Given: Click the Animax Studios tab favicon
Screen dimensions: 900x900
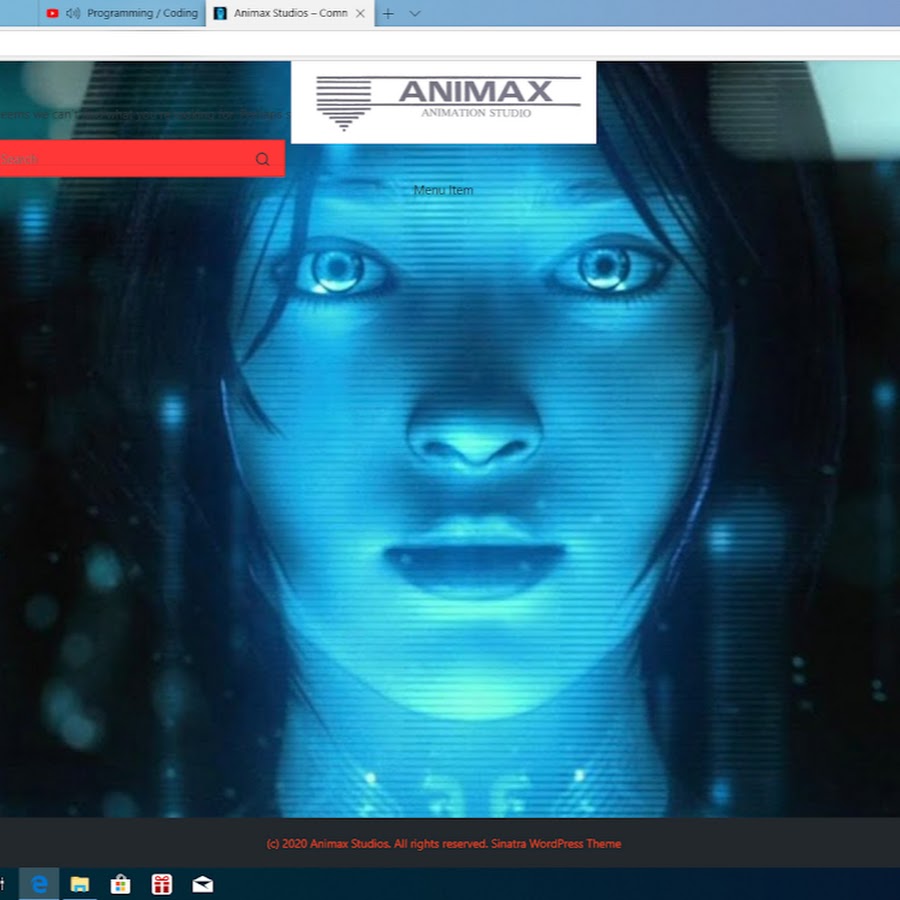Looking at the screenshot, I should (221, 13).
